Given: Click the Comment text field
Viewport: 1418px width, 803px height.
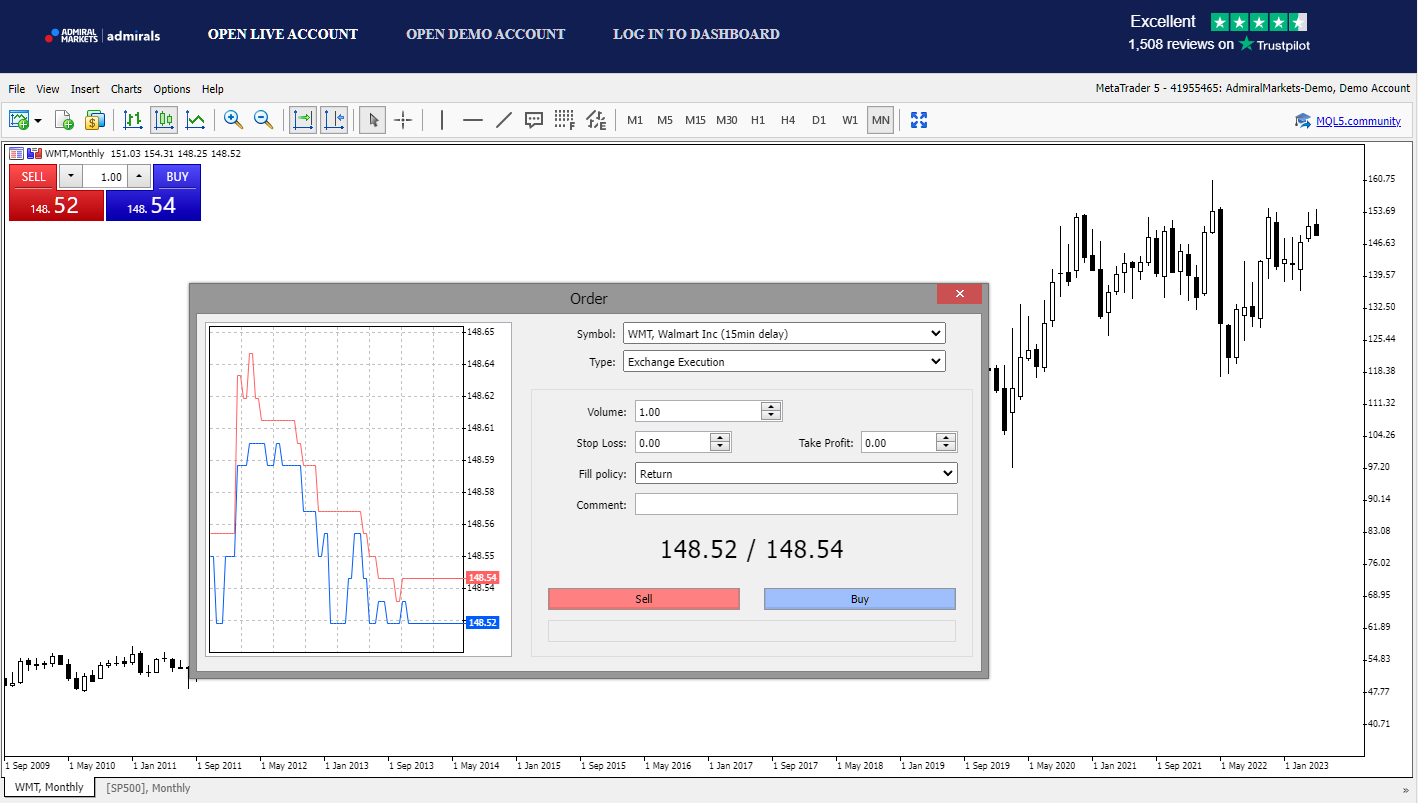Looking at the screenshot, I should pos(796,504).
